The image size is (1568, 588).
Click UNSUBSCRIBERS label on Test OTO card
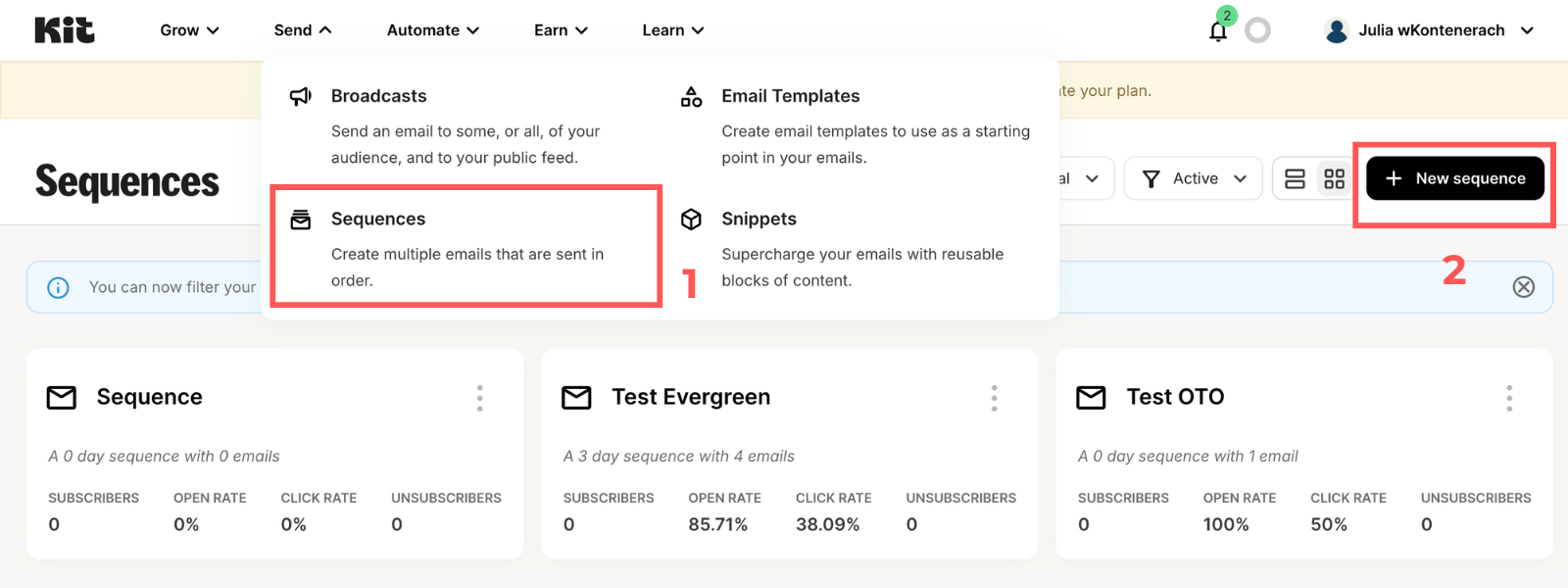(1476, 498)
